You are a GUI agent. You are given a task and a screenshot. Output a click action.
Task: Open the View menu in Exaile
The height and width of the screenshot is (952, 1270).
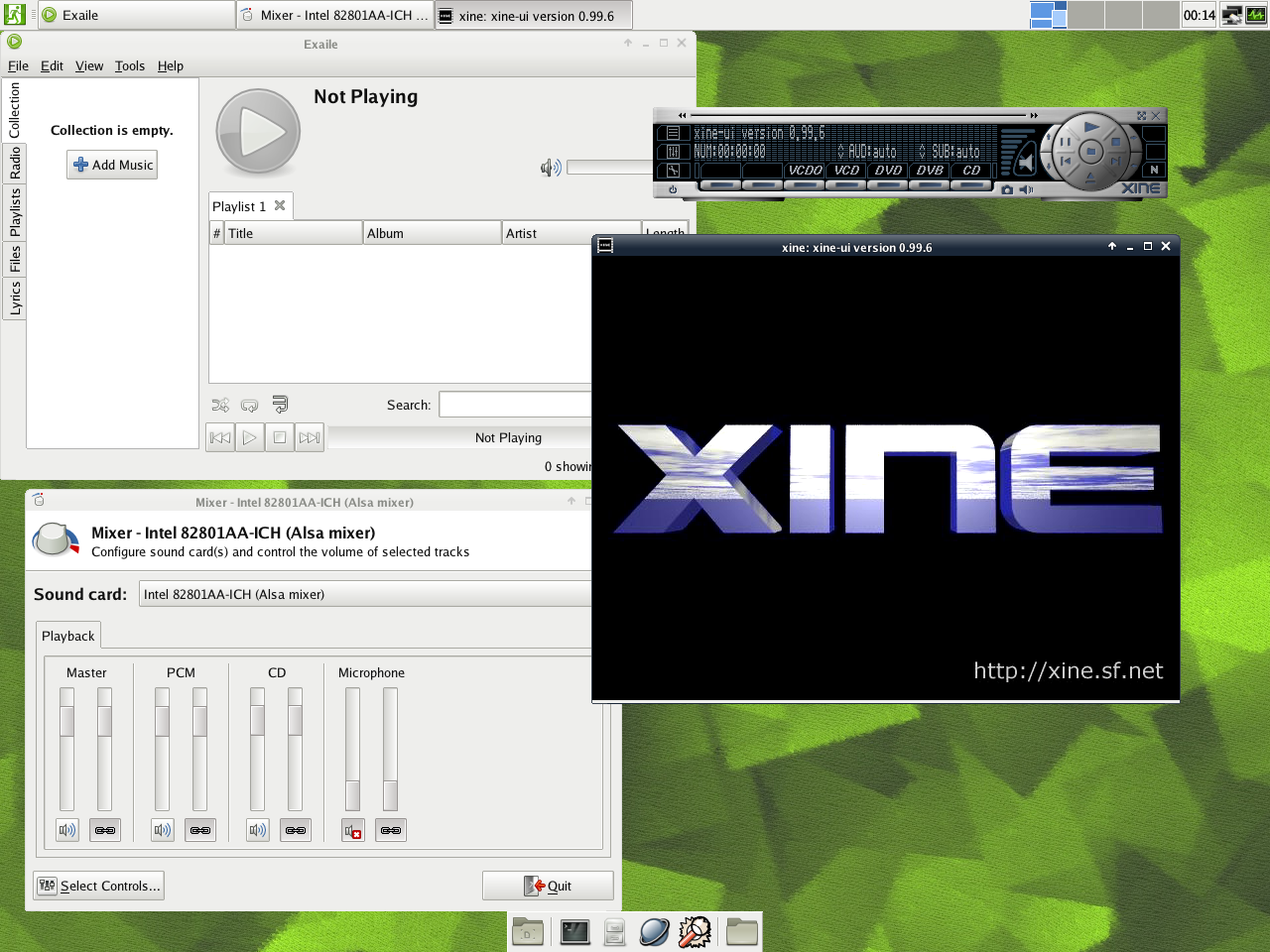[x=89, y=65]
